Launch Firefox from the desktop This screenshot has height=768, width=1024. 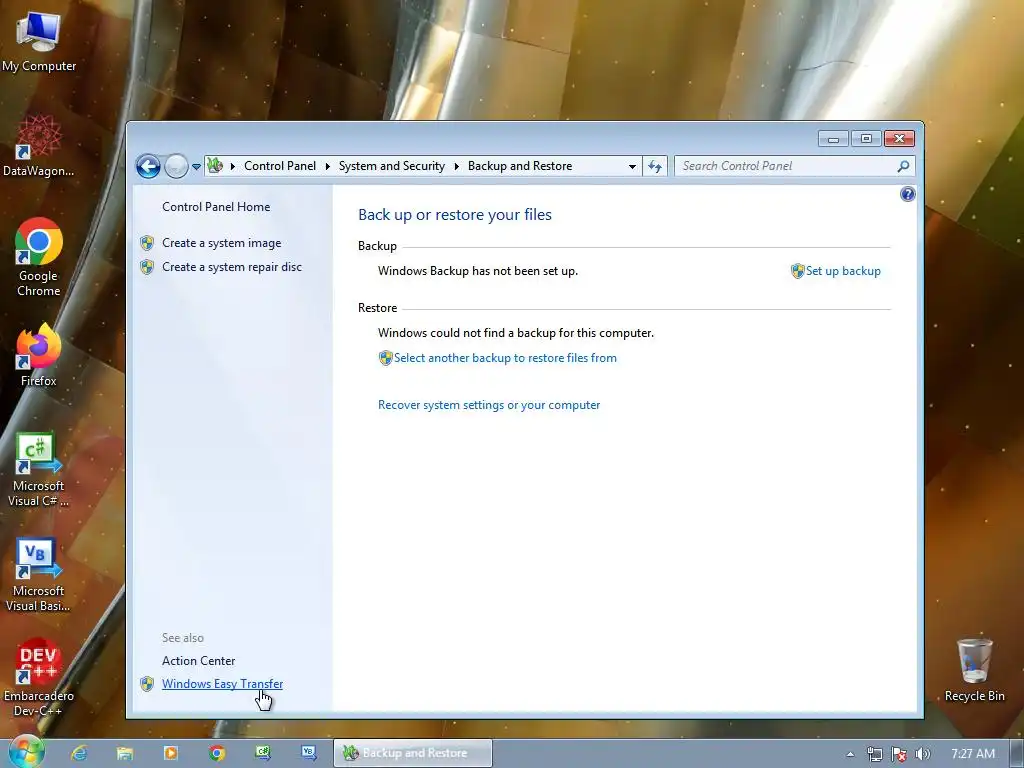(39, 355)
